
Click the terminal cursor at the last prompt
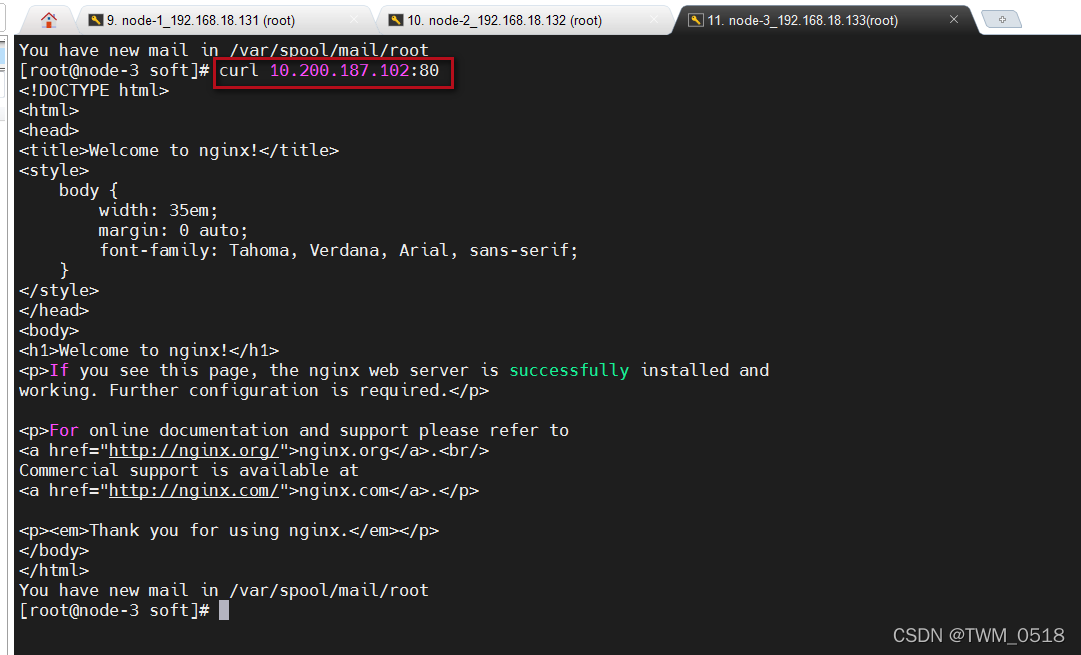224,610
